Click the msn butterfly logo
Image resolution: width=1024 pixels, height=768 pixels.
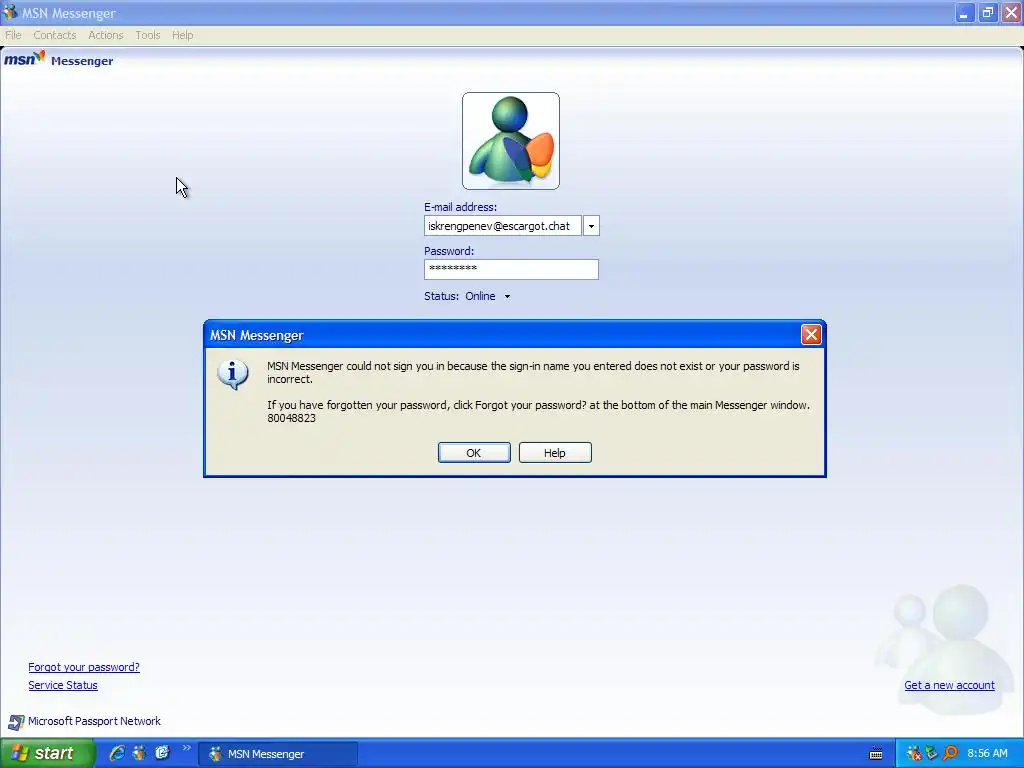[x=25, y=59]
